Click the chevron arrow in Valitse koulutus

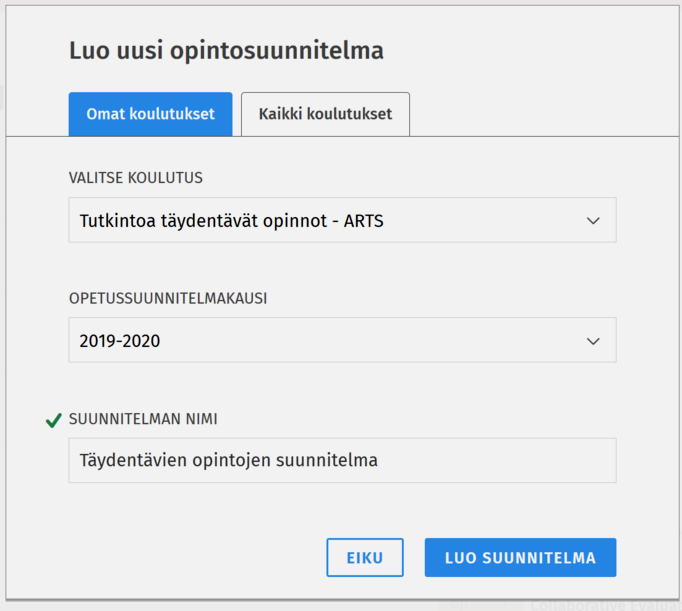coord(593,221)
